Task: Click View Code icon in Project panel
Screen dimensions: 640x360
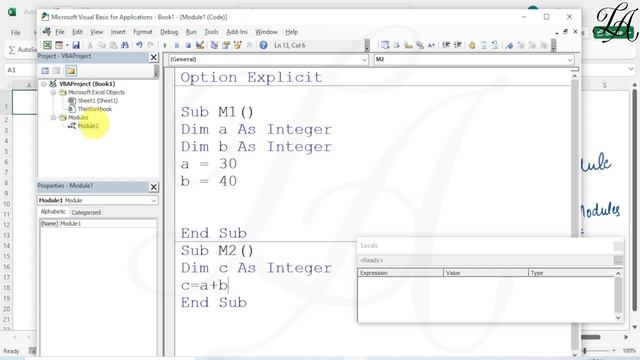Action: click(45, 71)
